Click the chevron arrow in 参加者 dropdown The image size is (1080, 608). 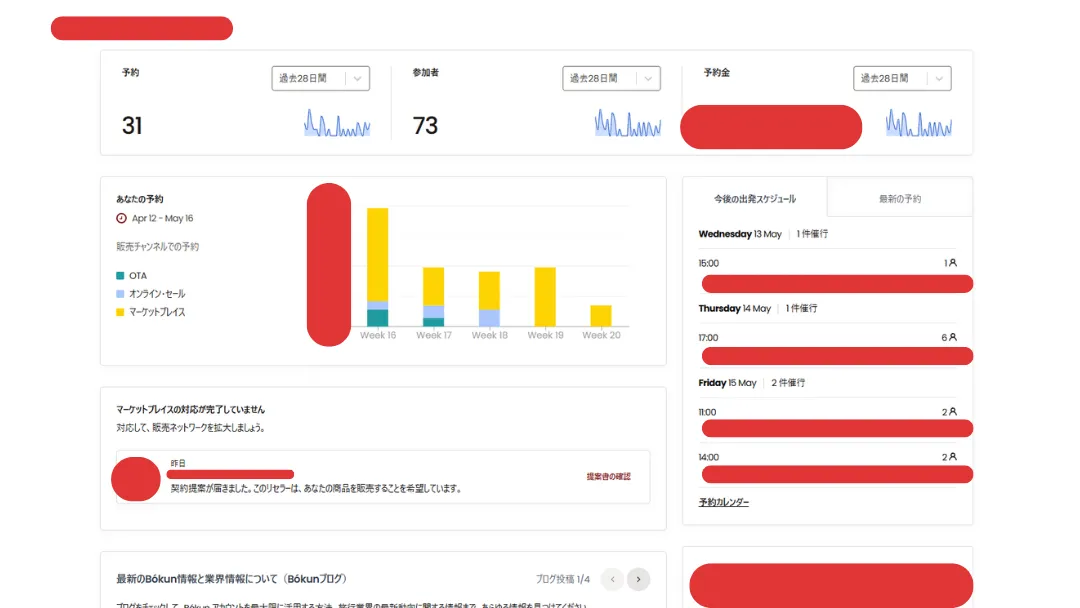point(648,78)
